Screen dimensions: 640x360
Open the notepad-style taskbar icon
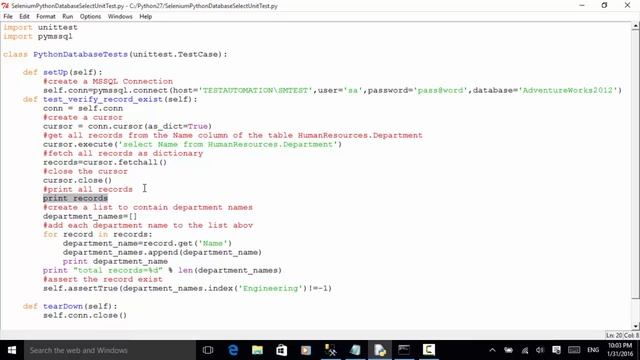coord(355,350)
